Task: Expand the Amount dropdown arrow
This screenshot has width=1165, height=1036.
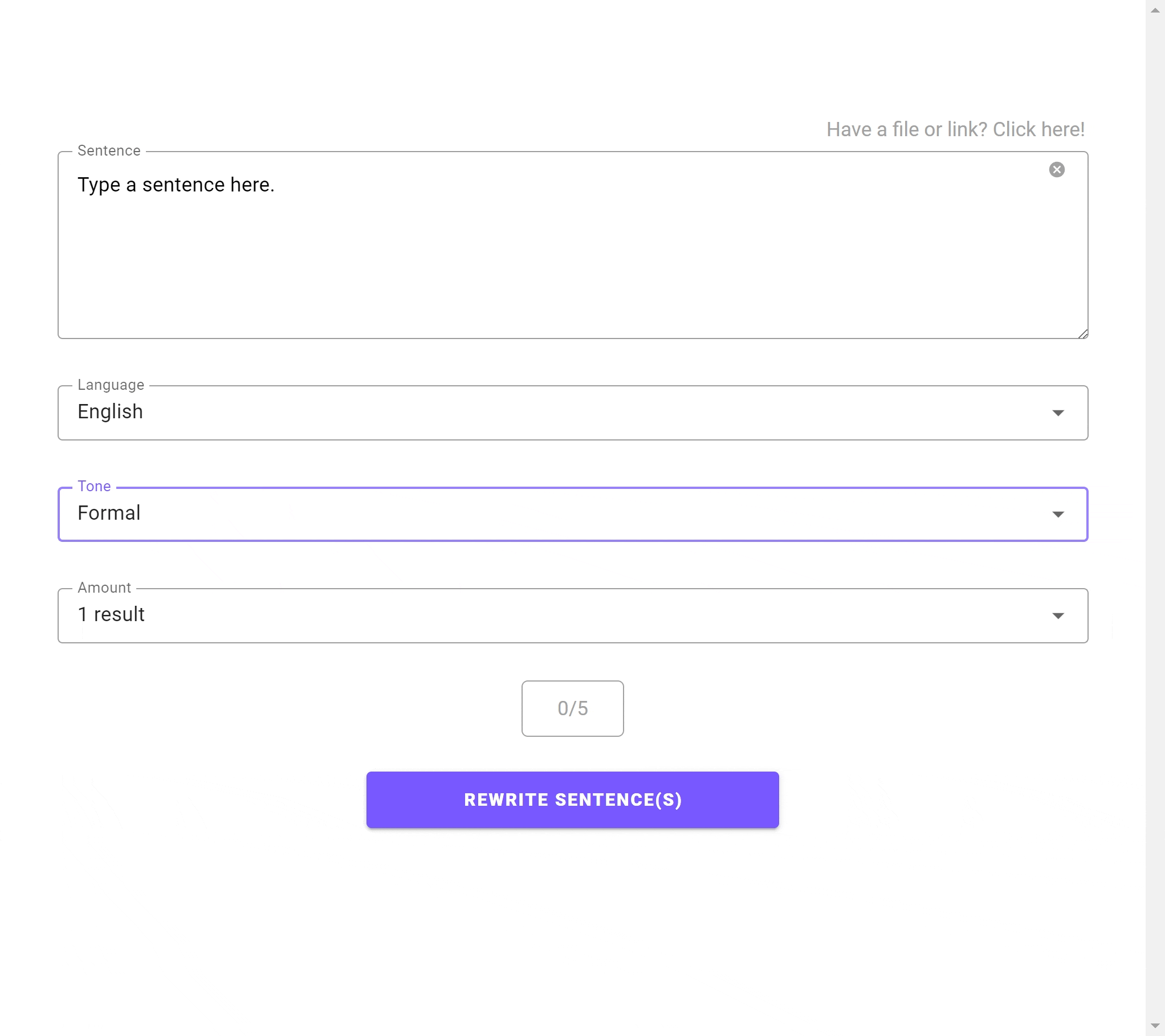Action: click(x=1057, y=615)
